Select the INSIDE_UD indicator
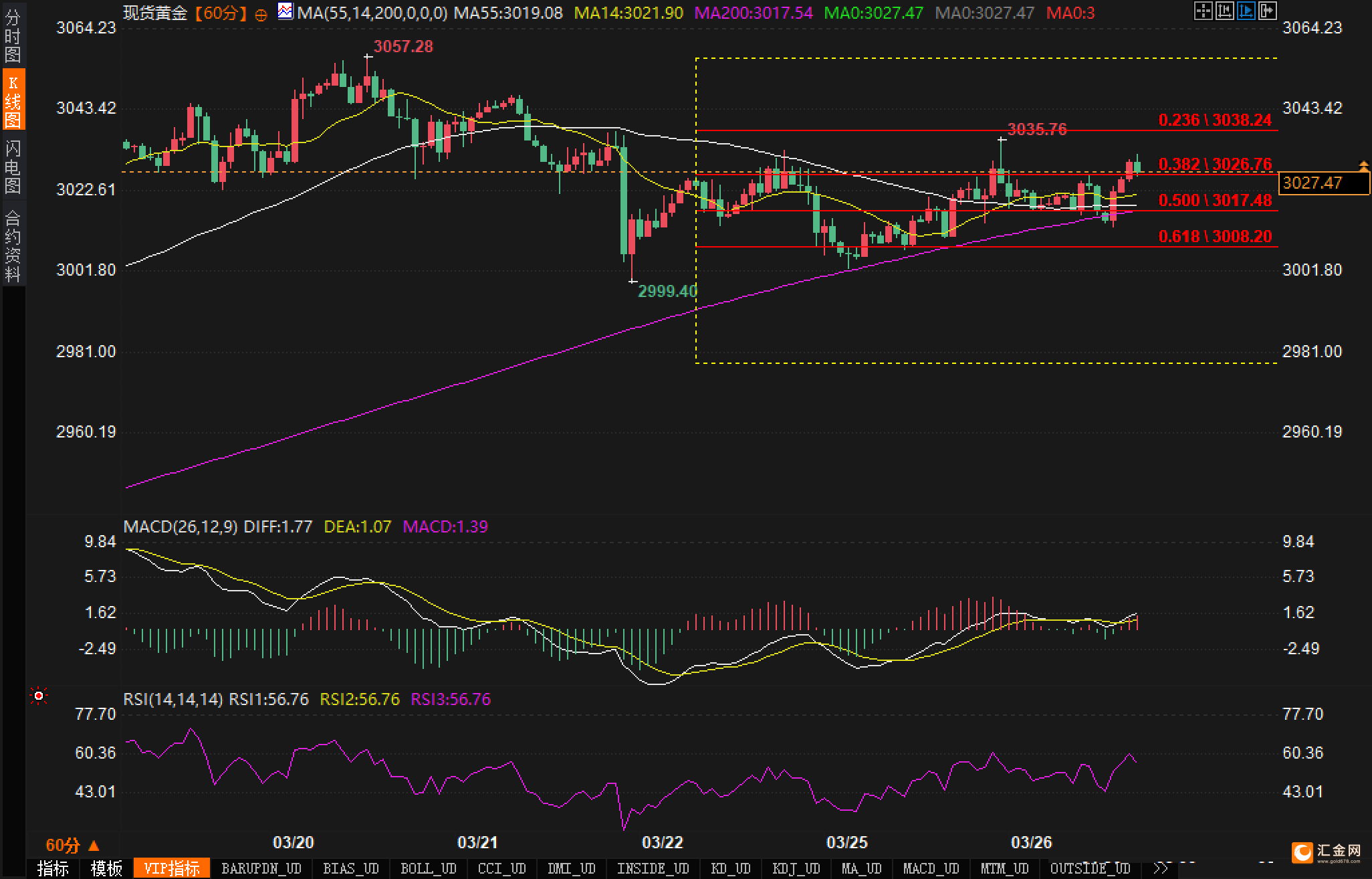The image size is (1372, 879). pos(653,868)
